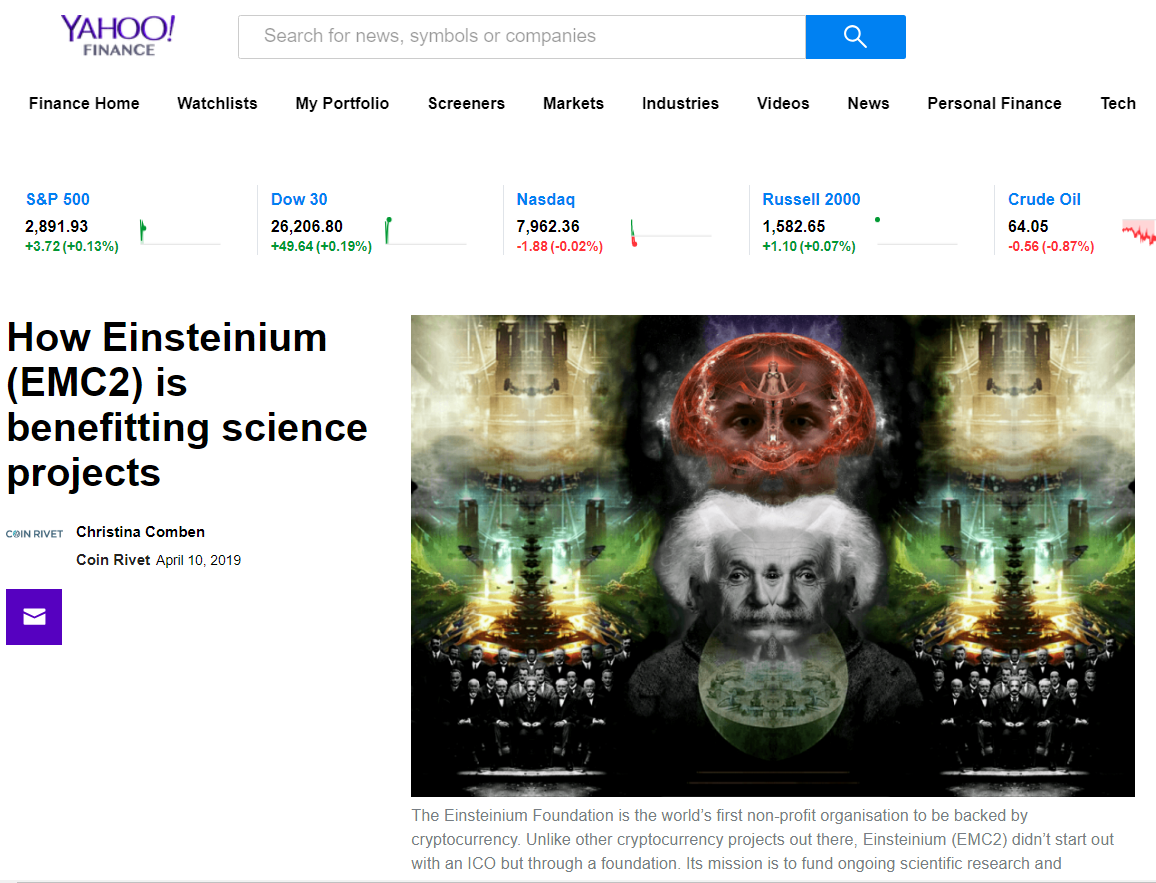Click the Russell 2000 mini chart

pyautogui.click(x=916, y=231)
